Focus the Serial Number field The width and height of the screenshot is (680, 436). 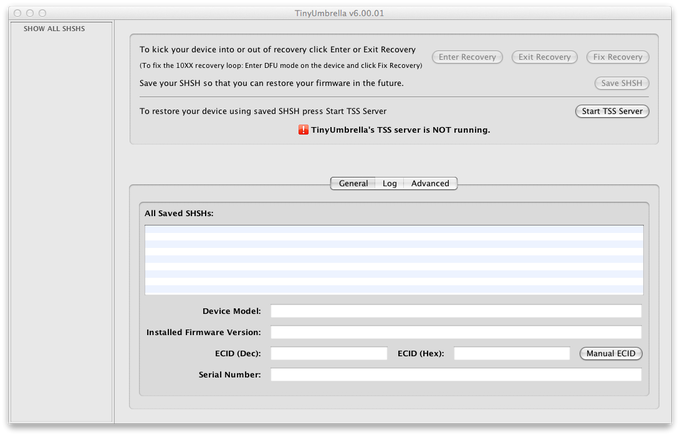point(456,374)
